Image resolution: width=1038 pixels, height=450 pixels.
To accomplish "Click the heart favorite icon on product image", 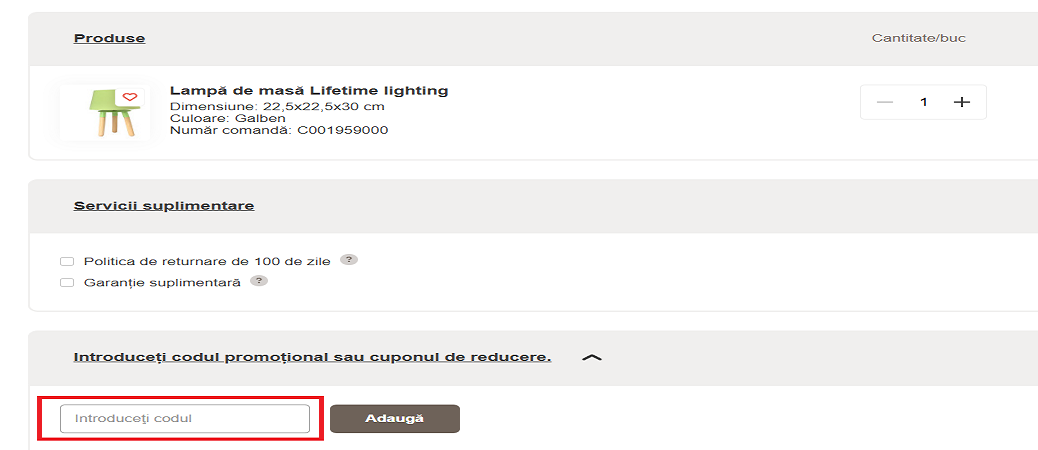I will pyautogui.click(x=130, y=97).
